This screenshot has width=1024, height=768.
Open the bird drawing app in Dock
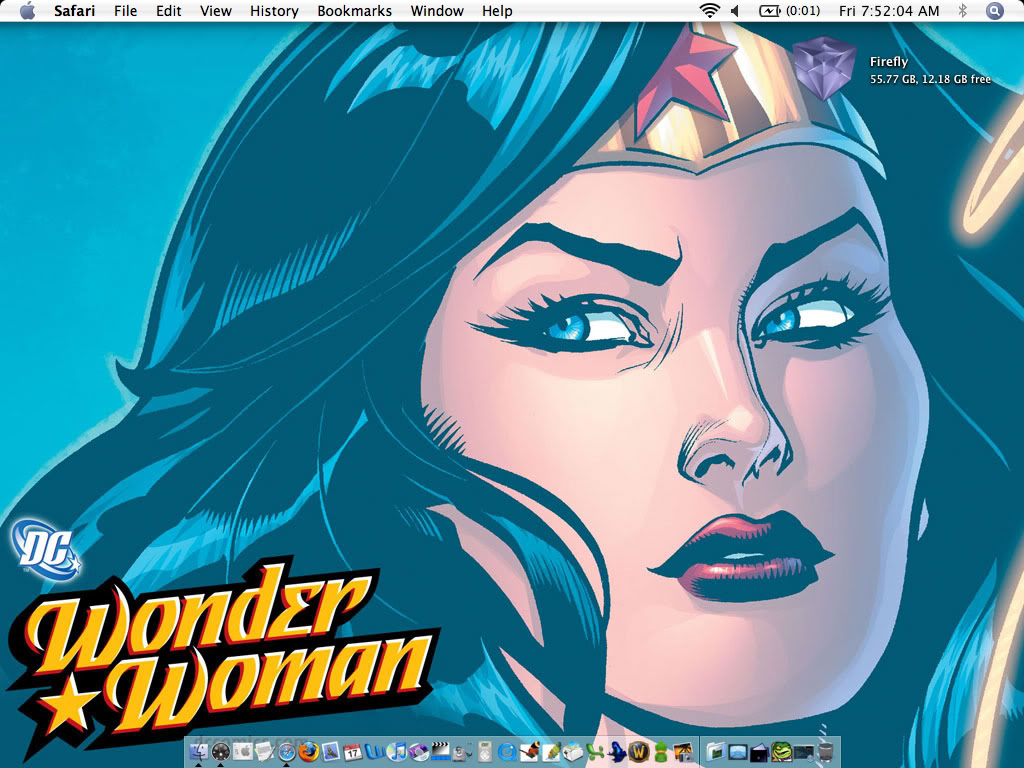click(x=530, y=752)
